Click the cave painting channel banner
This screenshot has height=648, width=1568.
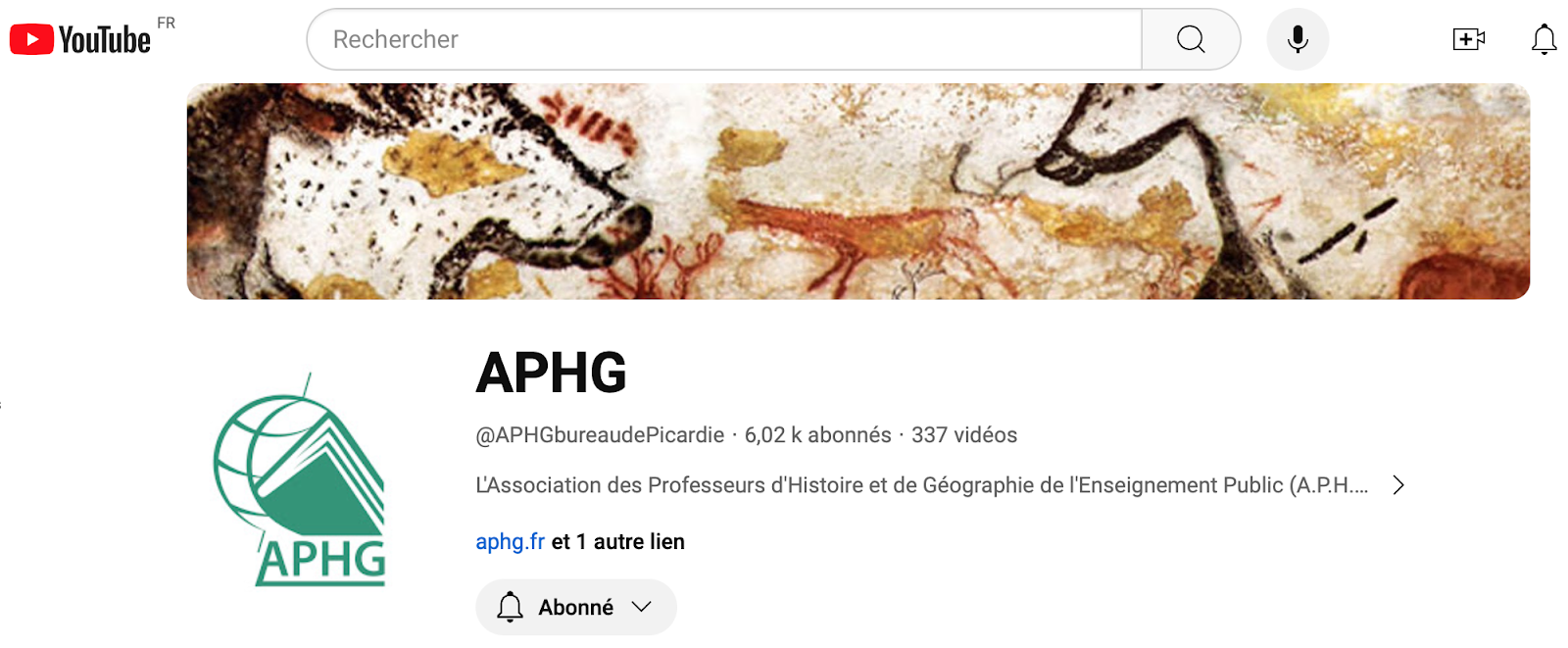coord(857,191)
